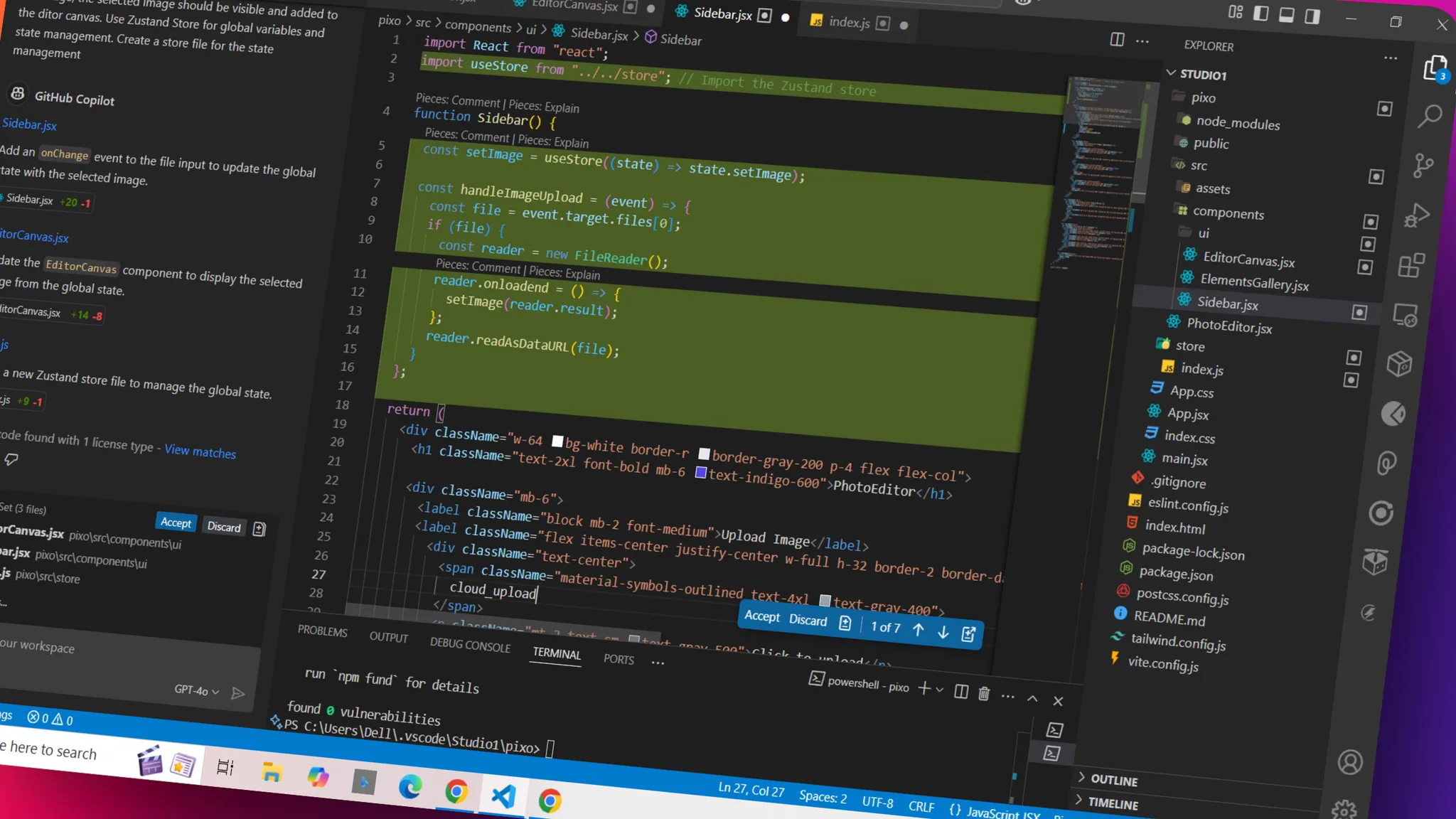The image size is (1456, 819).
Task: Open the Explorer view in the activity bar
Action: [x=1435, y=68]
